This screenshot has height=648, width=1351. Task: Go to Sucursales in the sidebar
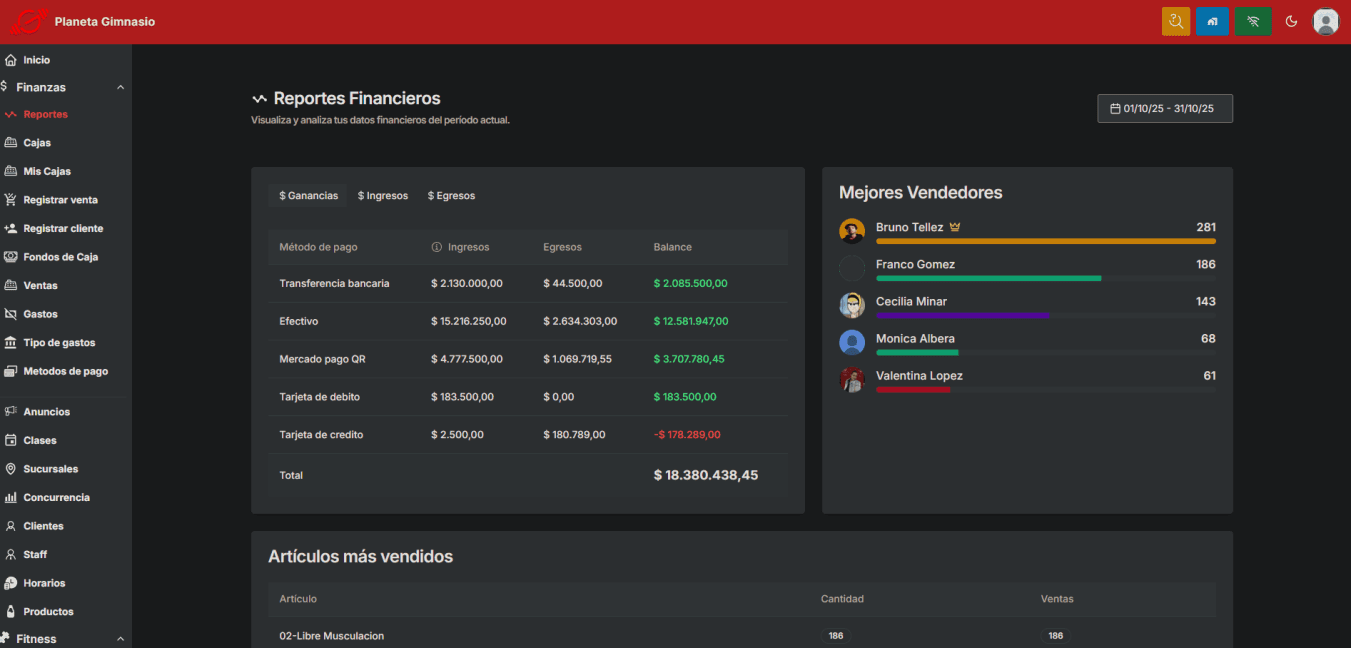(x=50, y=469)
